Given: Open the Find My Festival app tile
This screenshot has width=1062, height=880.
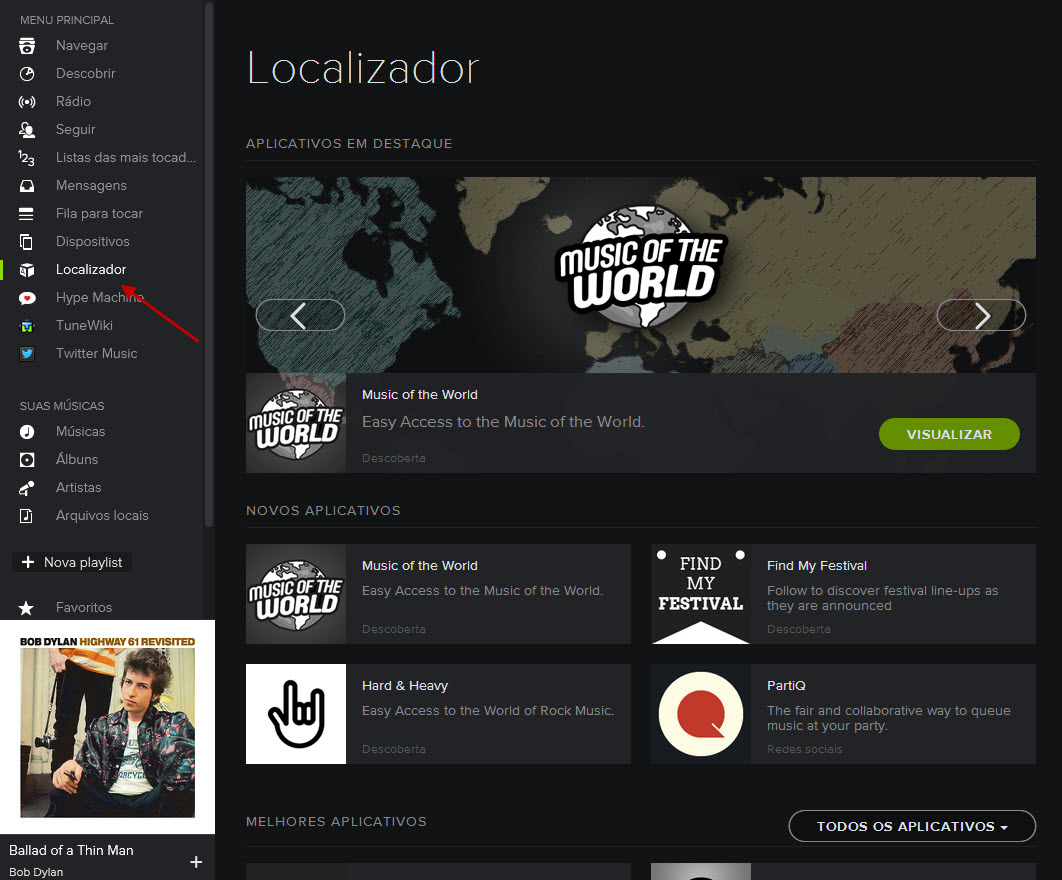Looking at the screenshot, I should tap(842, 594).
